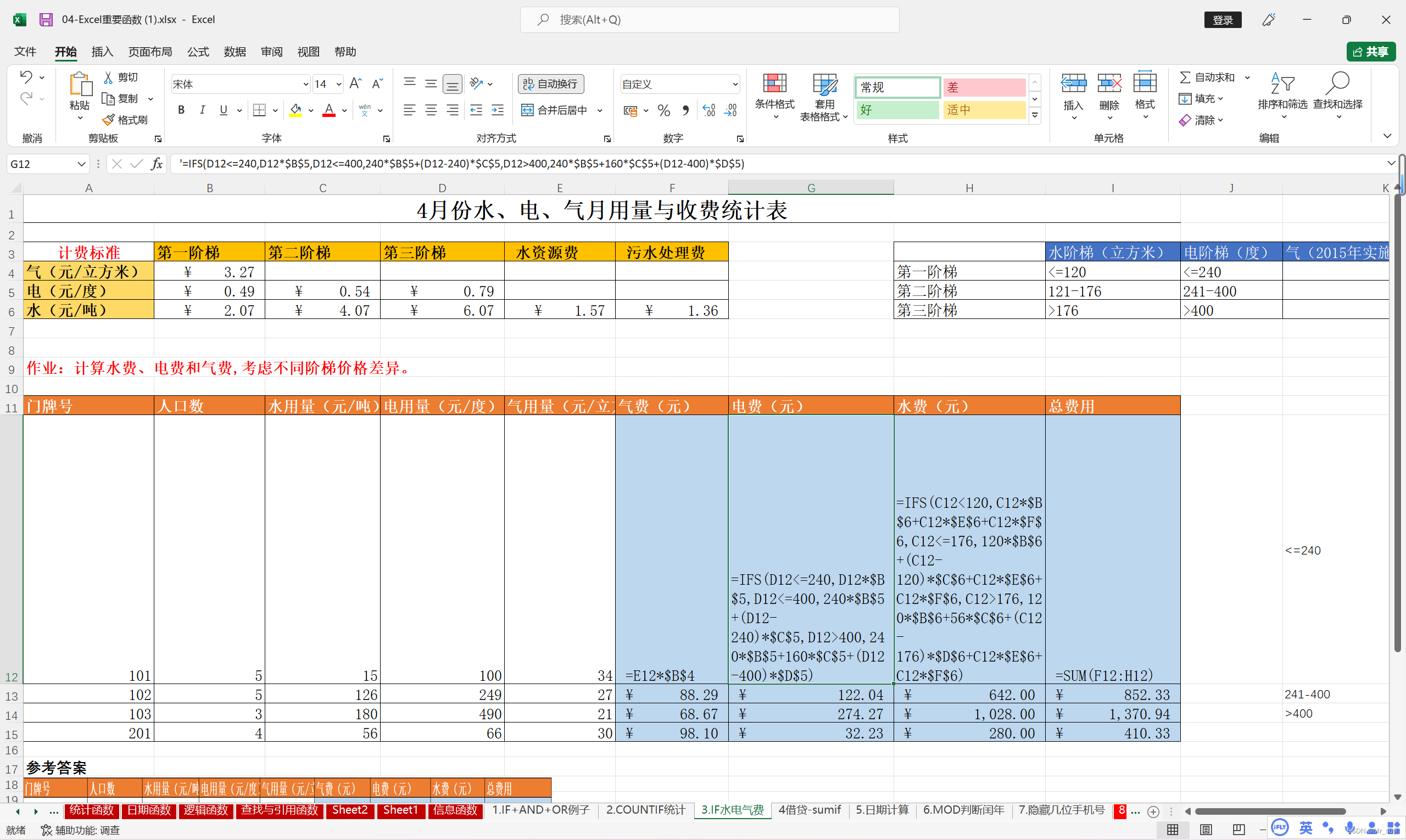This screenshot has height=840, width=1406.
Task: Click the 共享 share button
Action: [x=1370, y=52]
